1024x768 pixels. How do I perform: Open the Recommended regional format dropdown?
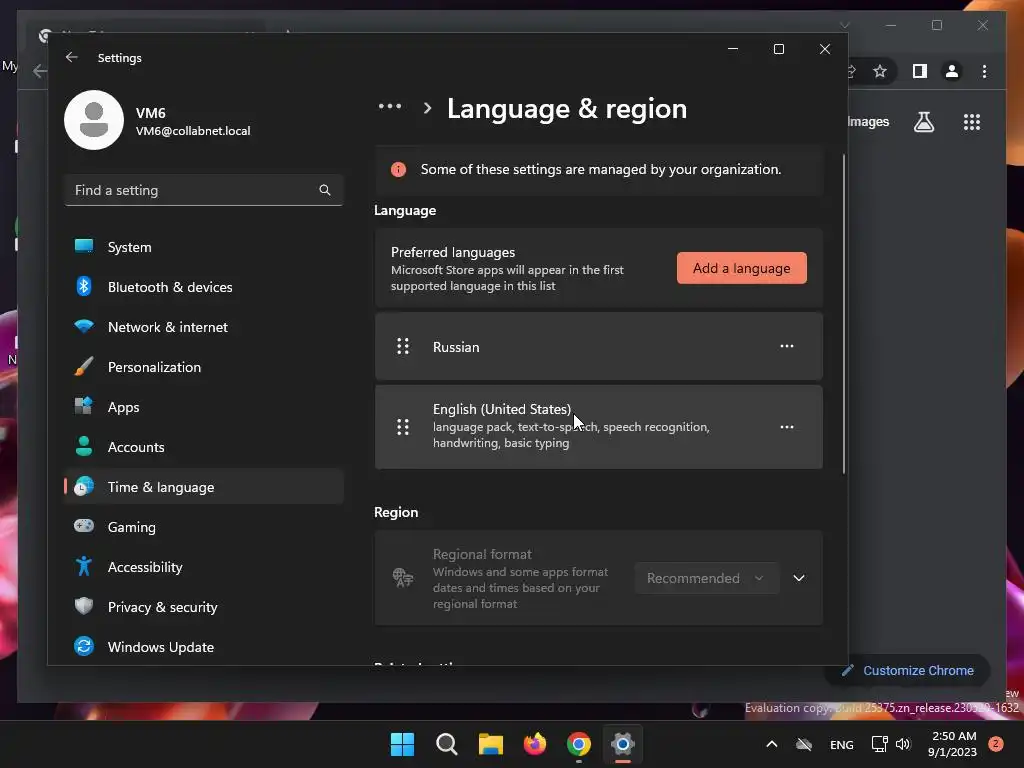706,578
